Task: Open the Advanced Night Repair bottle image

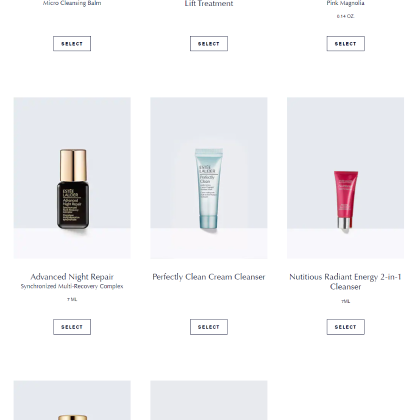Action: 72,178
